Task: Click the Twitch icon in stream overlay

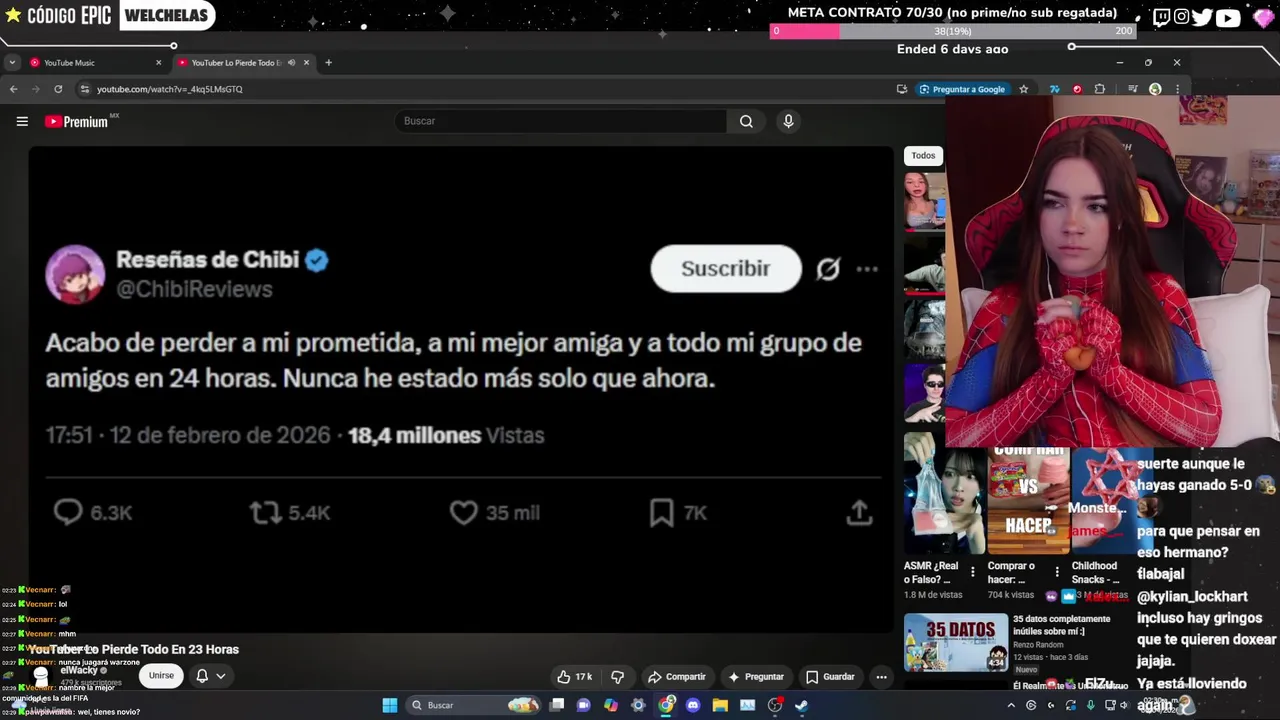Action: tap(1161, 17)
